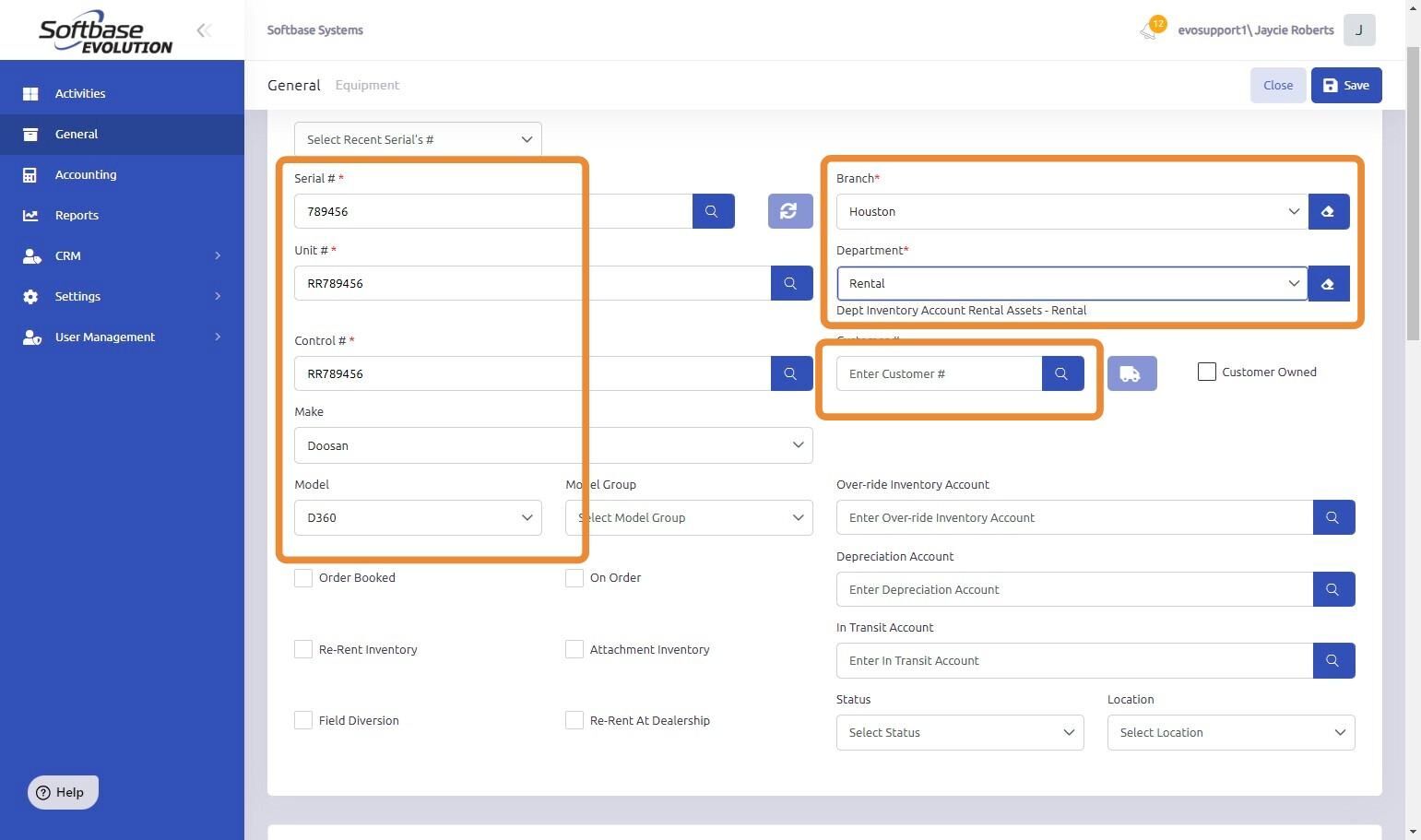The image size is (1421, 840).
Task: Expand the Settings submenu chevron
Action: 218,296
